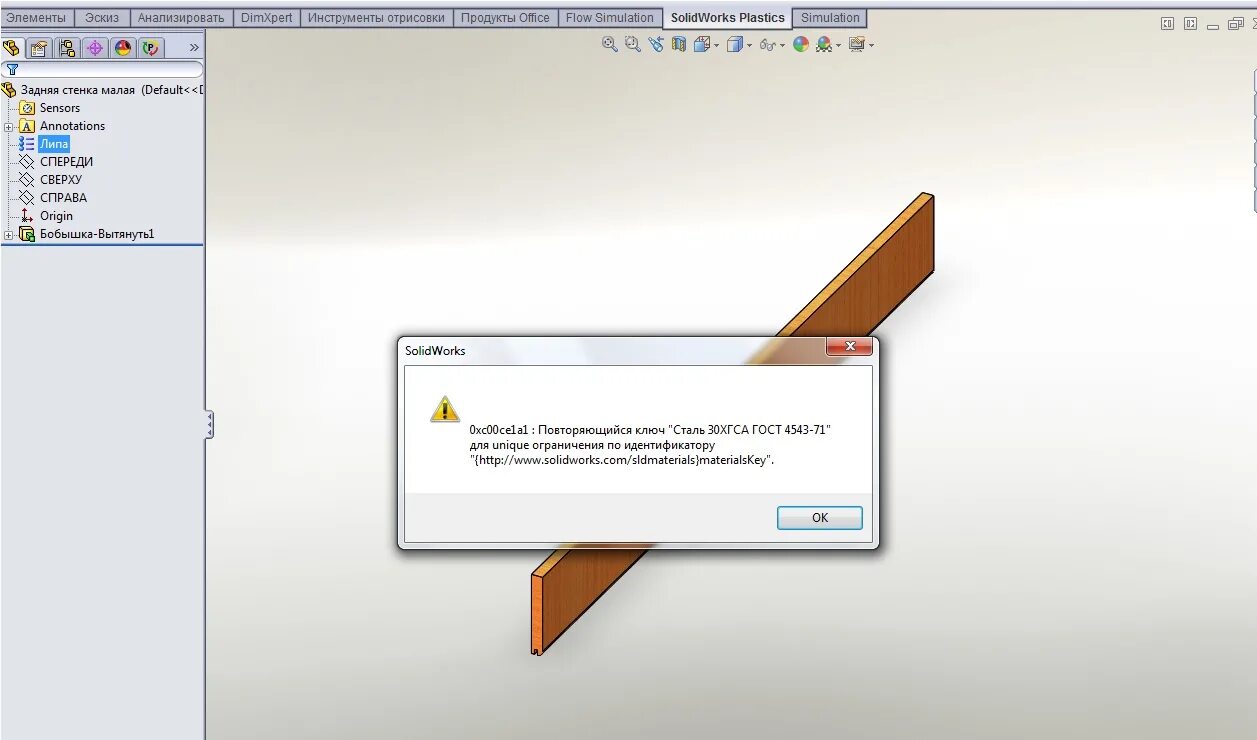Click the Hide/Show Items glasses icon
This screenshot has height=740, width=1257.
pos(767,44)
